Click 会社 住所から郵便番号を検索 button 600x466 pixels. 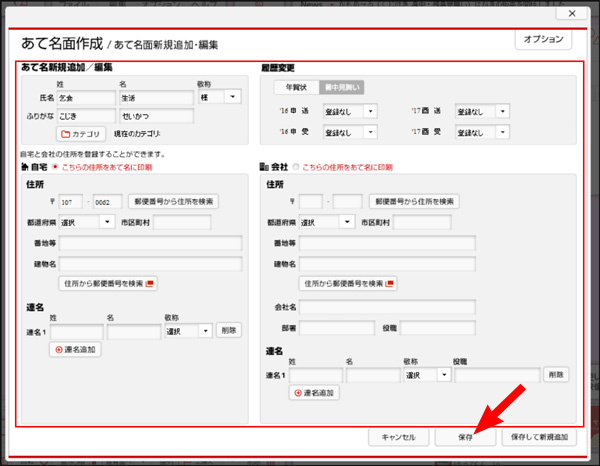point(348,284)
